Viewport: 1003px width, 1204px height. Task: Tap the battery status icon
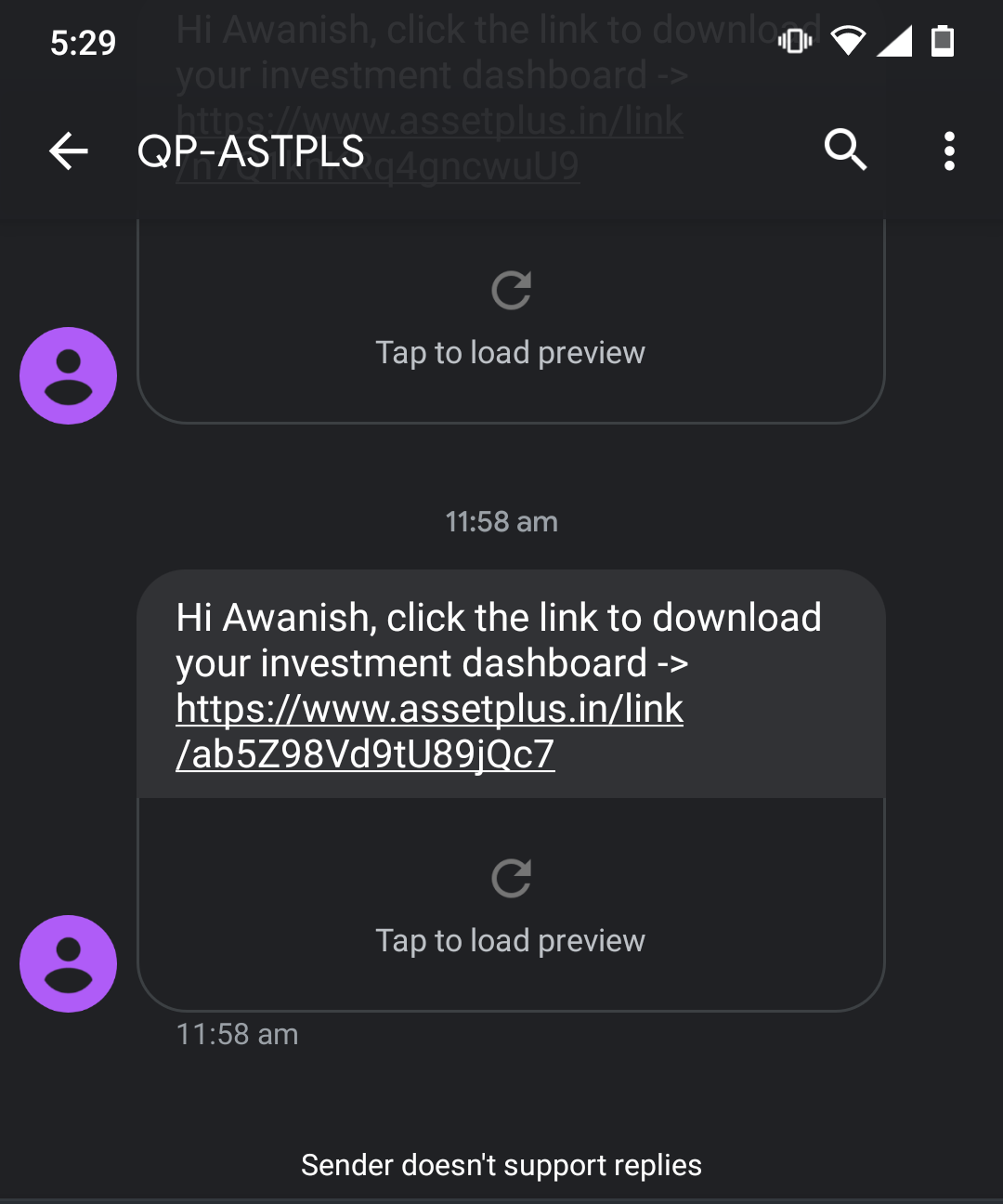click(943, 41)
